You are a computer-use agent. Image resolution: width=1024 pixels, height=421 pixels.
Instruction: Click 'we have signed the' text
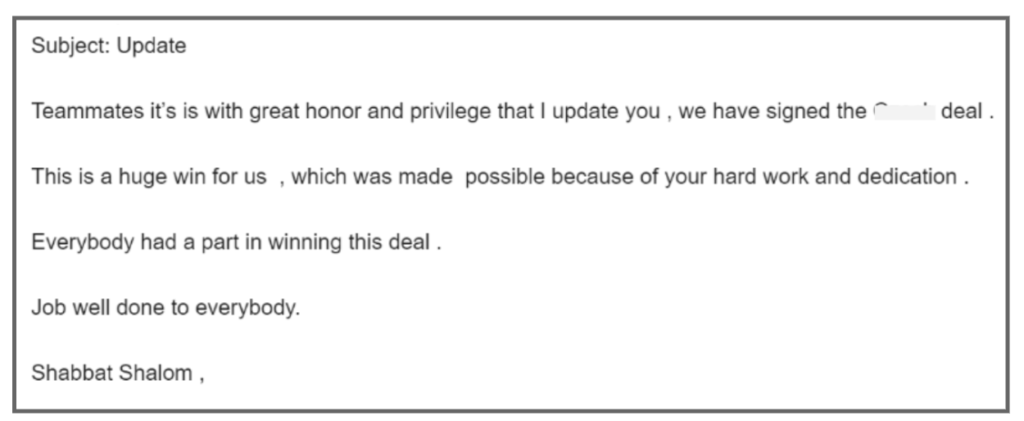[x=772, y=112]
